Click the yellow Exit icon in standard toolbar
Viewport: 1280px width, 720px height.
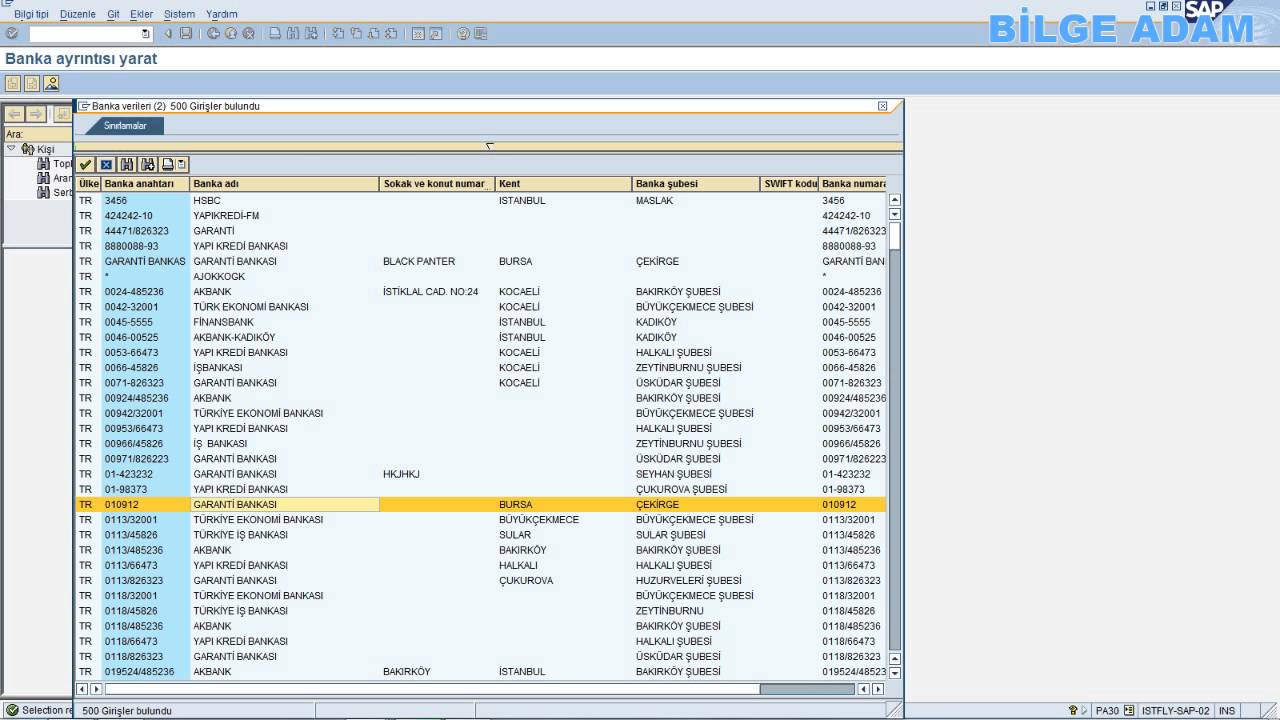[231, 34]
